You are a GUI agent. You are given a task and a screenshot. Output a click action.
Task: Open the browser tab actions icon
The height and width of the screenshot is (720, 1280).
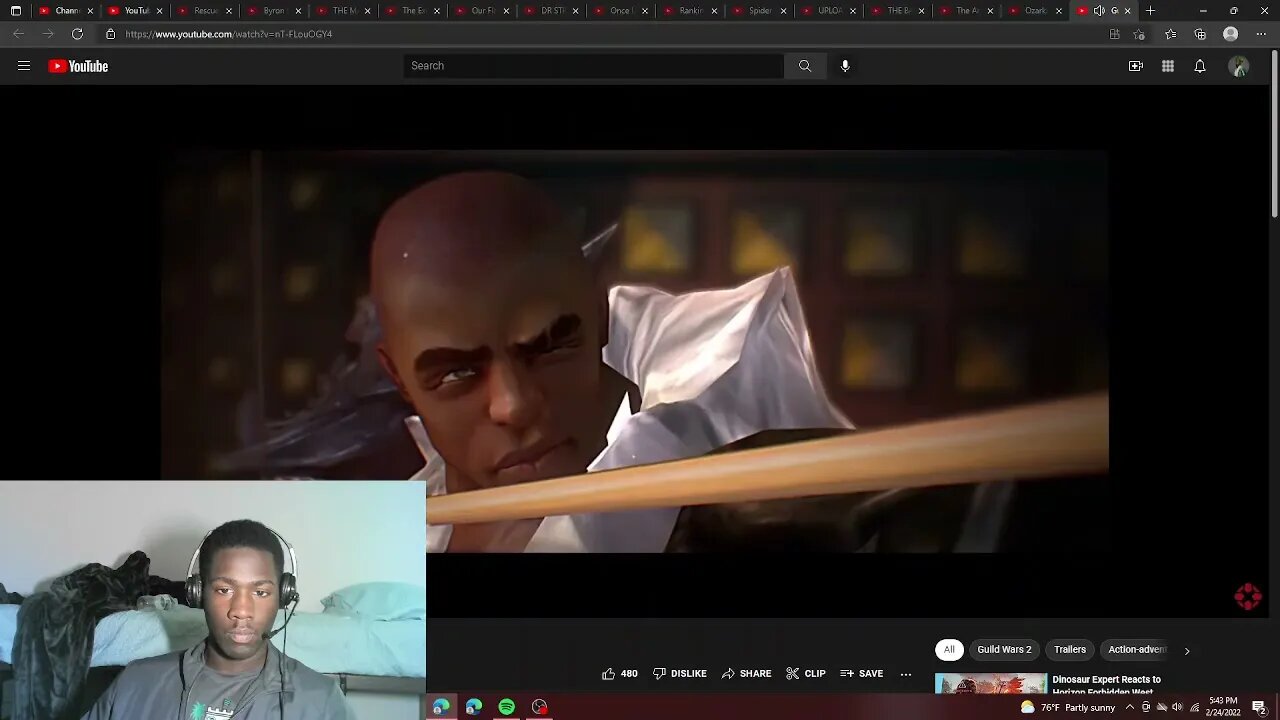point(15,11)
